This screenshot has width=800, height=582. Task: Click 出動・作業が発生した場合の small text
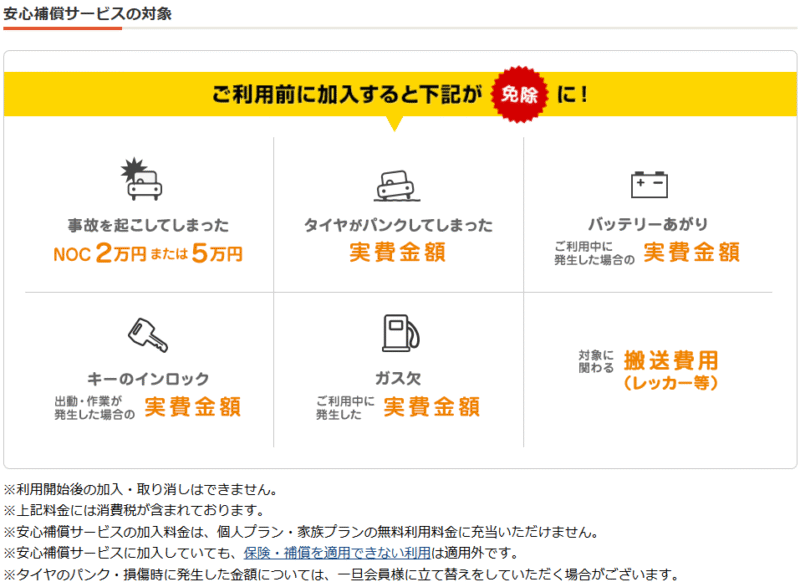(94, 408)
